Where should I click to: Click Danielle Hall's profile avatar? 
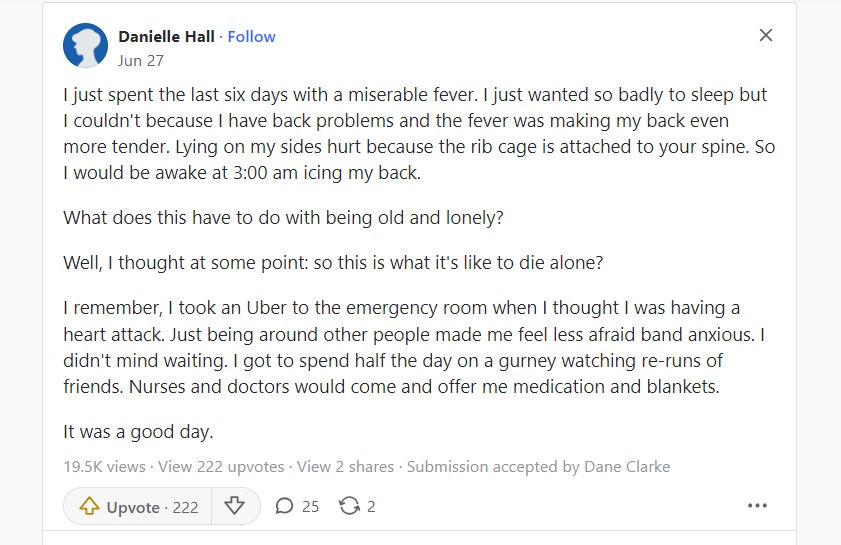pos(85,46)
